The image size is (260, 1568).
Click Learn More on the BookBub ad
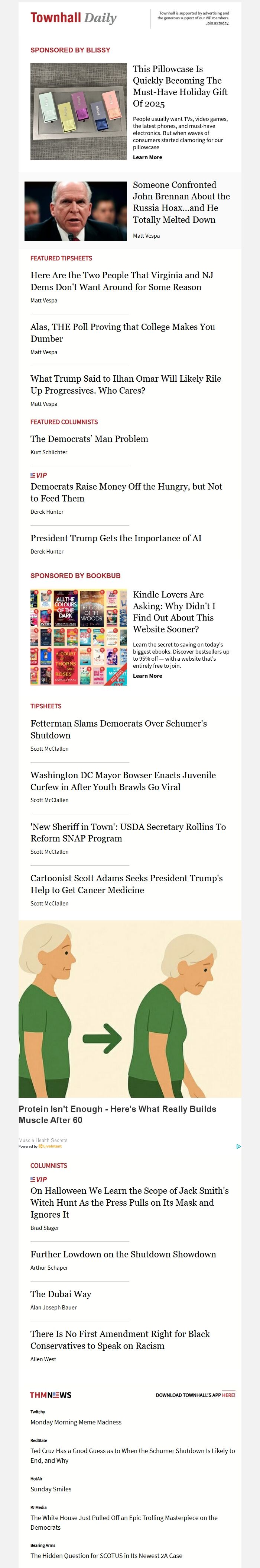(147, 676)
